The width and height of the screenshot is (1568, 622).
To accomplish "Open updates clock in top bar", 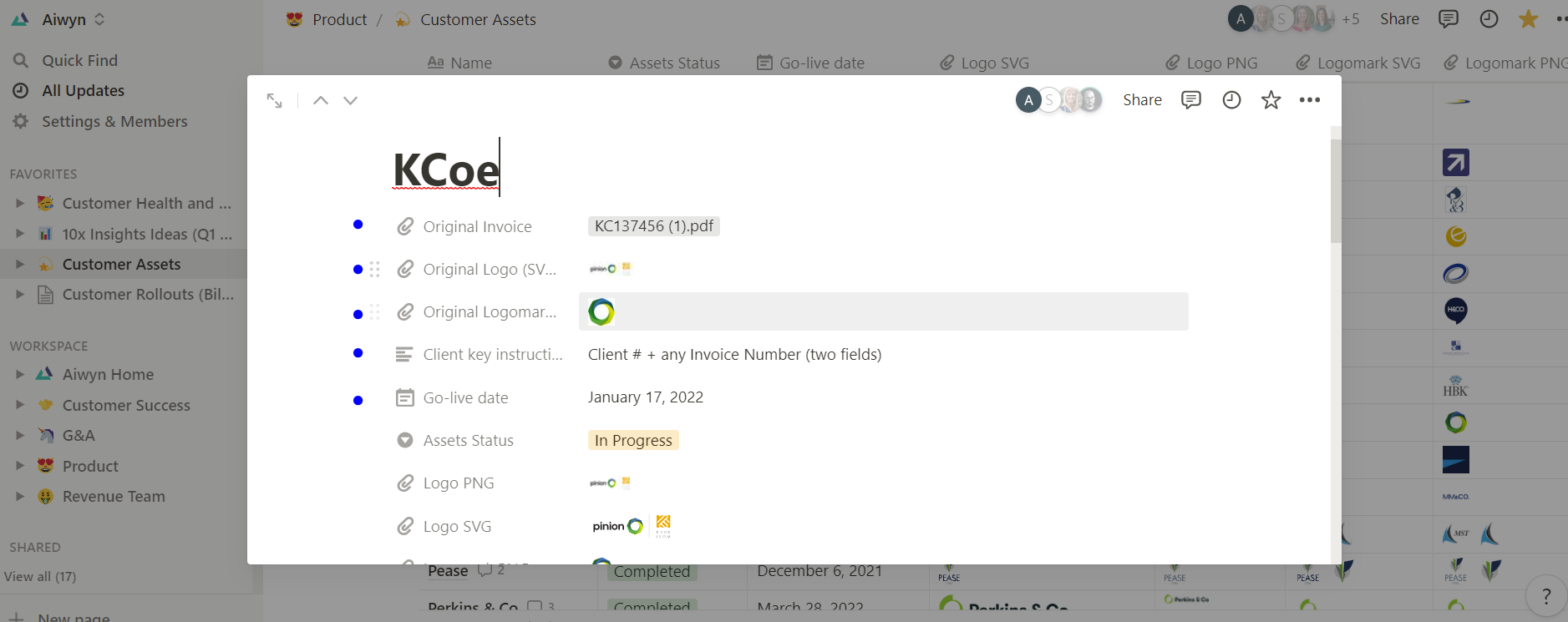I will point(1489,19).
